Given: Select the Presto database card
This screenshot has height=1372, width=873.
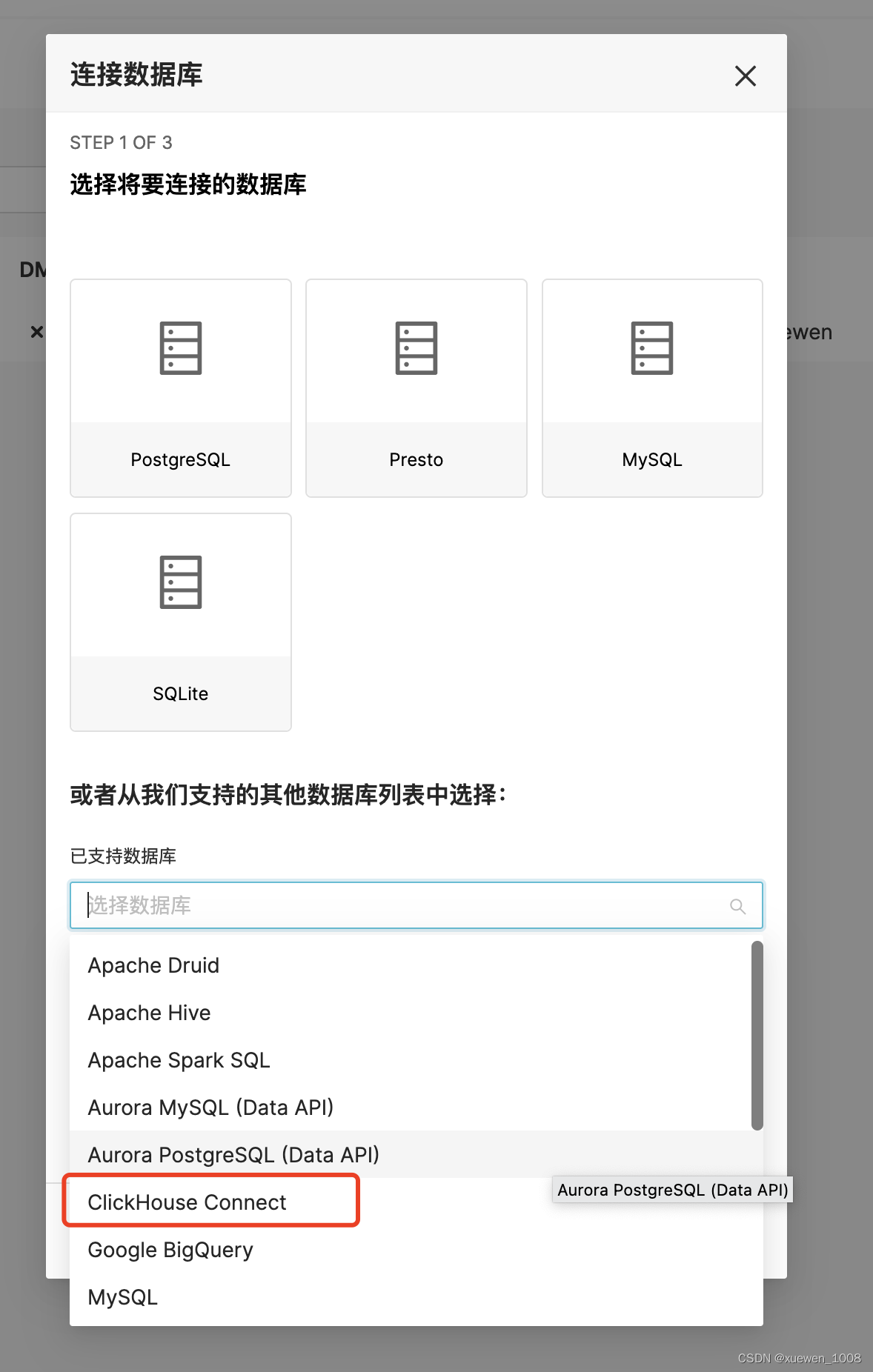Looking at the screenshot, I should pos(416,388).
